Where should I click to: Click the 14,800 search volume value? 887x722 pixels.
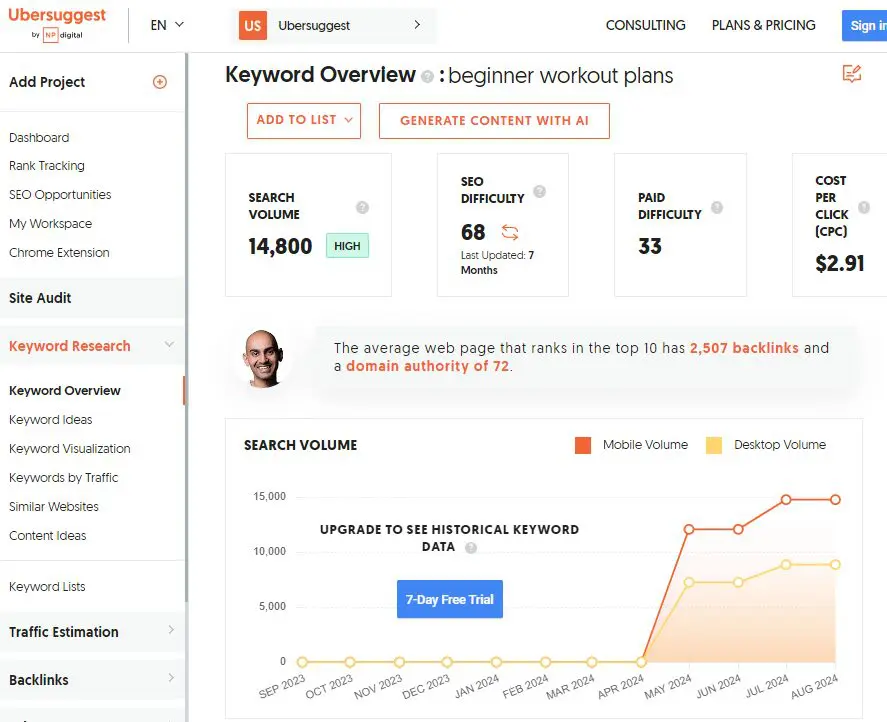[x=280, y=246]
